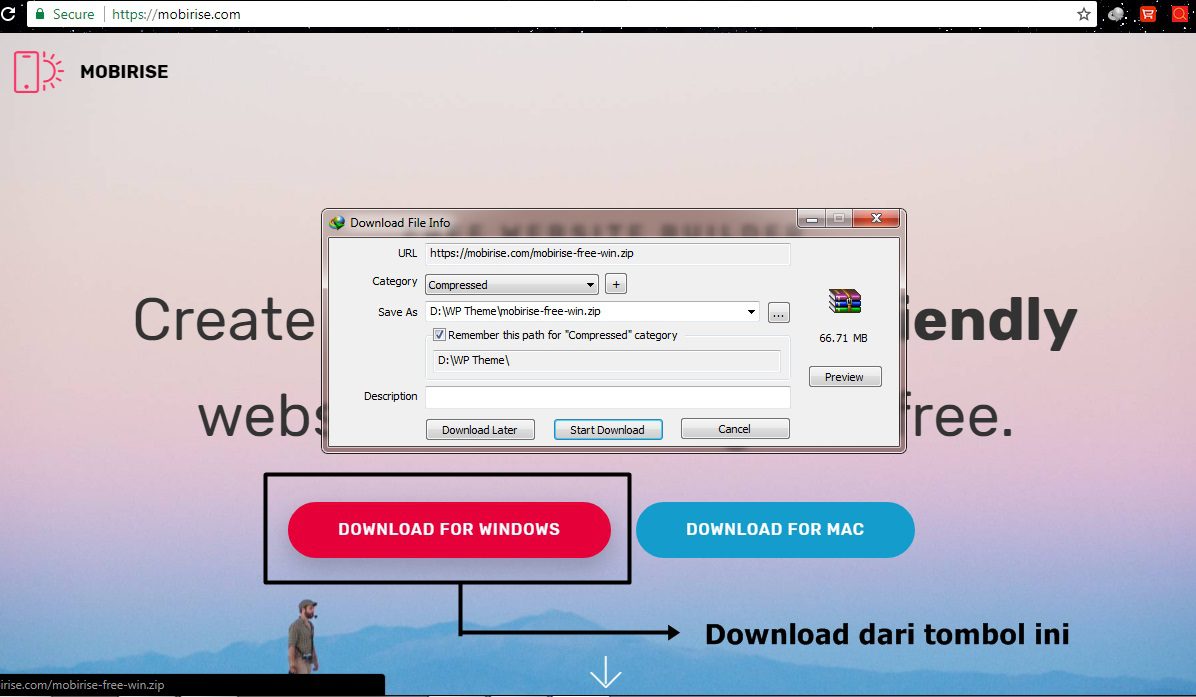Click Download for Mac button
This screenshot has width=1196, height=697.
point(775,529)
